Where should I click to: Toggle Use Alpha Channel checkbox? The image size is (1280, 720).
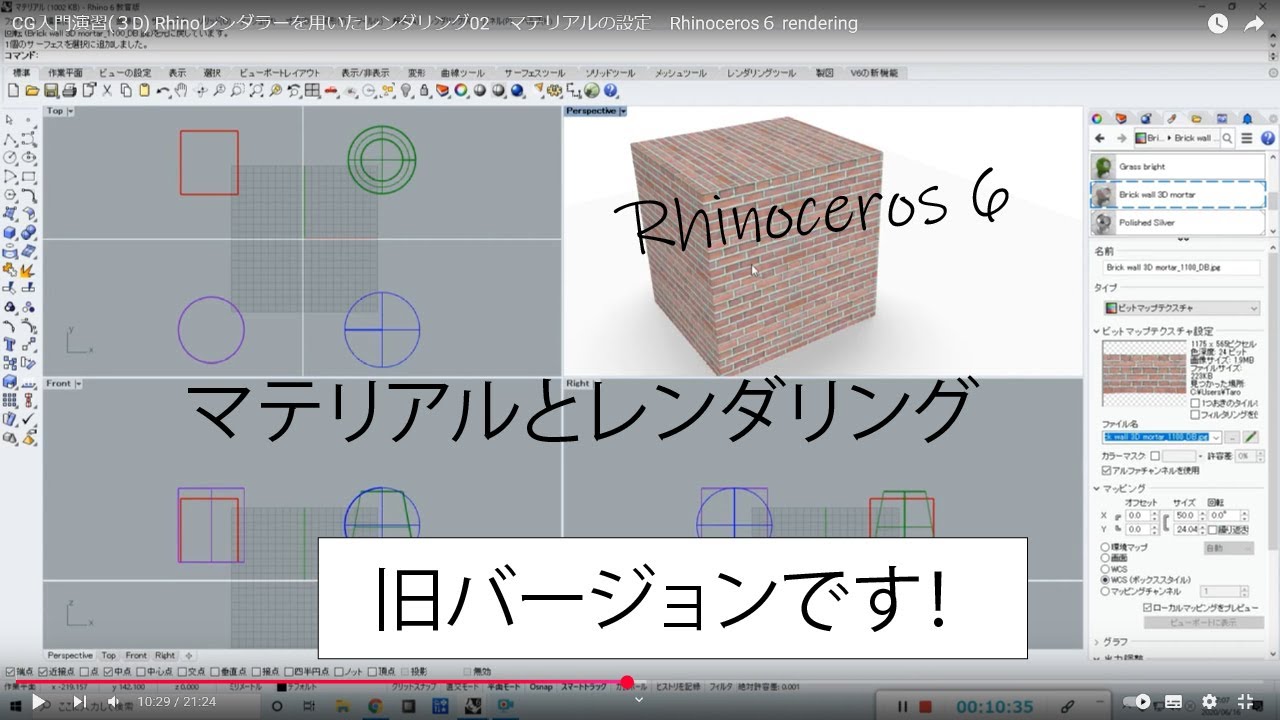tap(1106, 470)
